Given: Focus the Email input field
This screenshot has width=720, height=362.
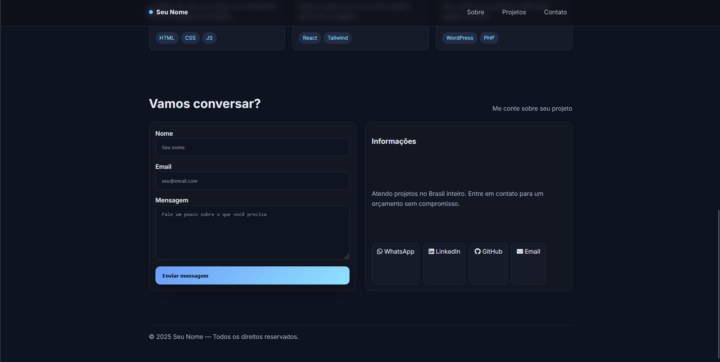Looking at the screenshot, I should 252,181.
